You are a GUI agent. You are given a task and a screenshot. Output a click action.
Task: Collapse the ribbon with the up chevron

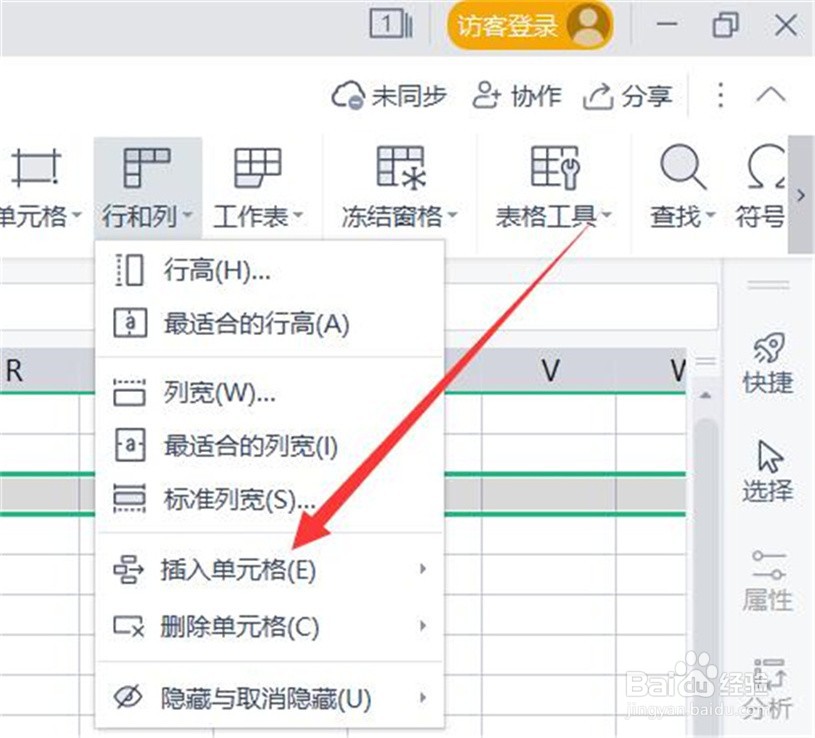pyautogui.click(x=771, y=95)
